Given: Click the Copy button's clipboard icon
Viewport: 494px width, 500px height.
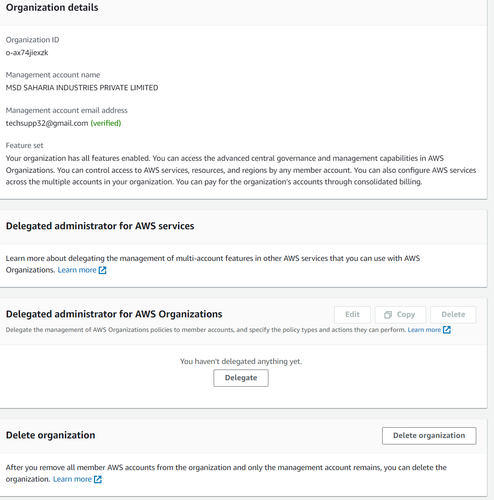Looking at the screenshot, I should 388,315.
